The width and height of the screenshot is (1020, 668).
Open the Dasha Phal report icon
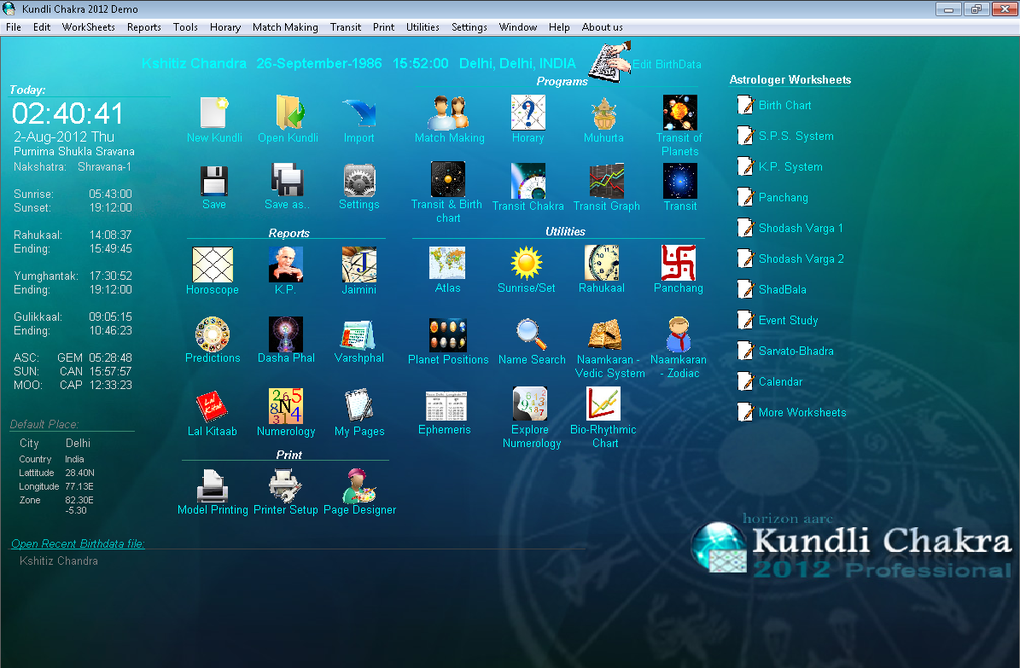286,334
